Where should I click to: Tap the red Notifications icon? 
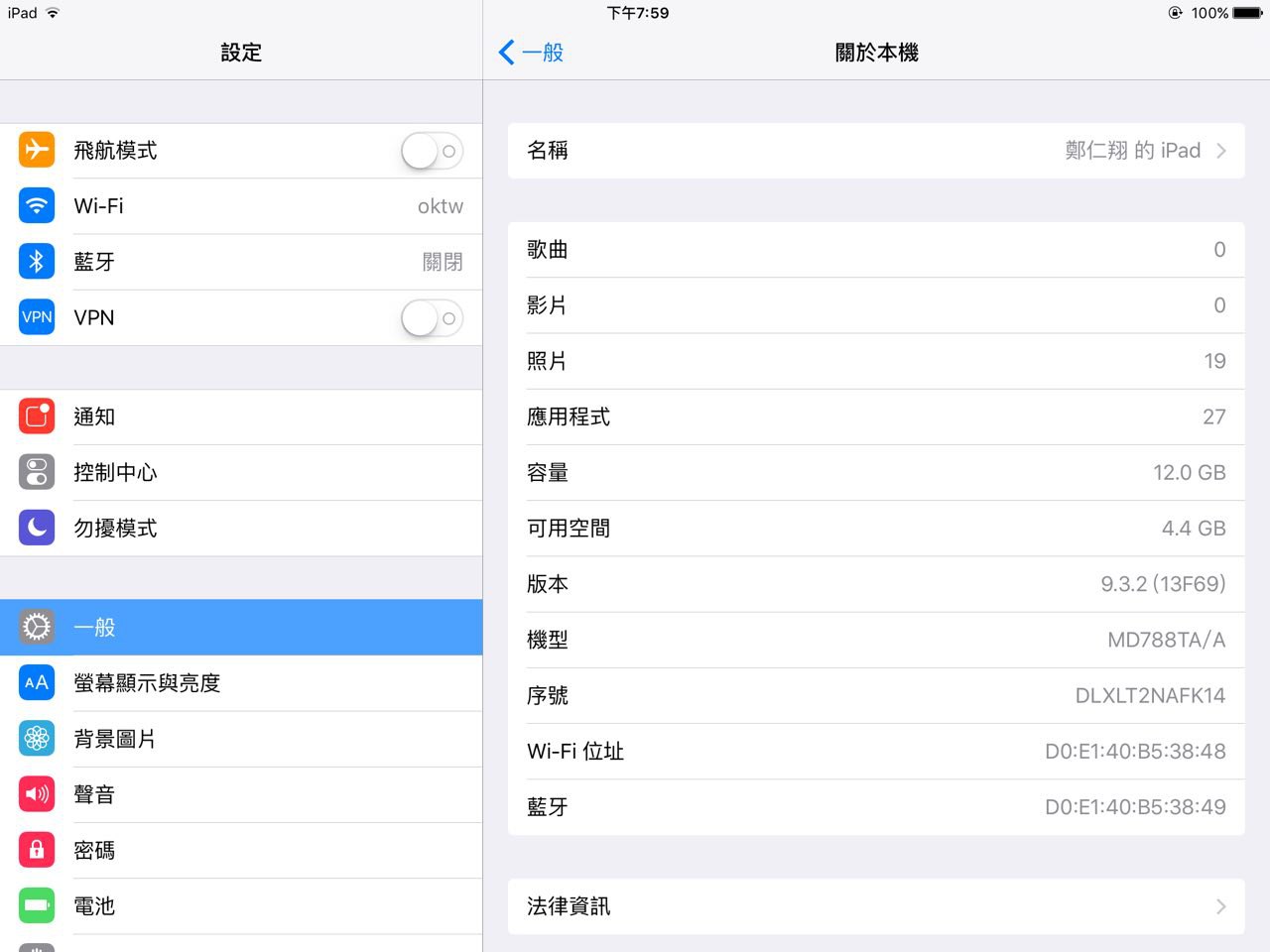coord(37,416)
